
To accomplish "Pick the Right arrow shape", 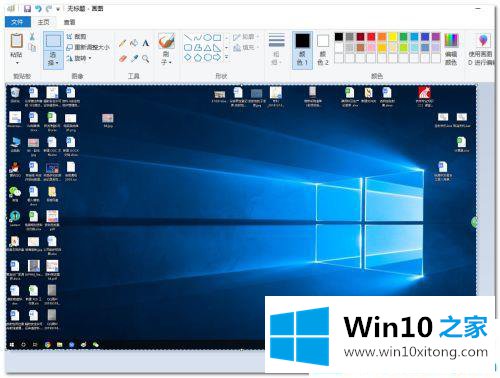I will point(217,57).
